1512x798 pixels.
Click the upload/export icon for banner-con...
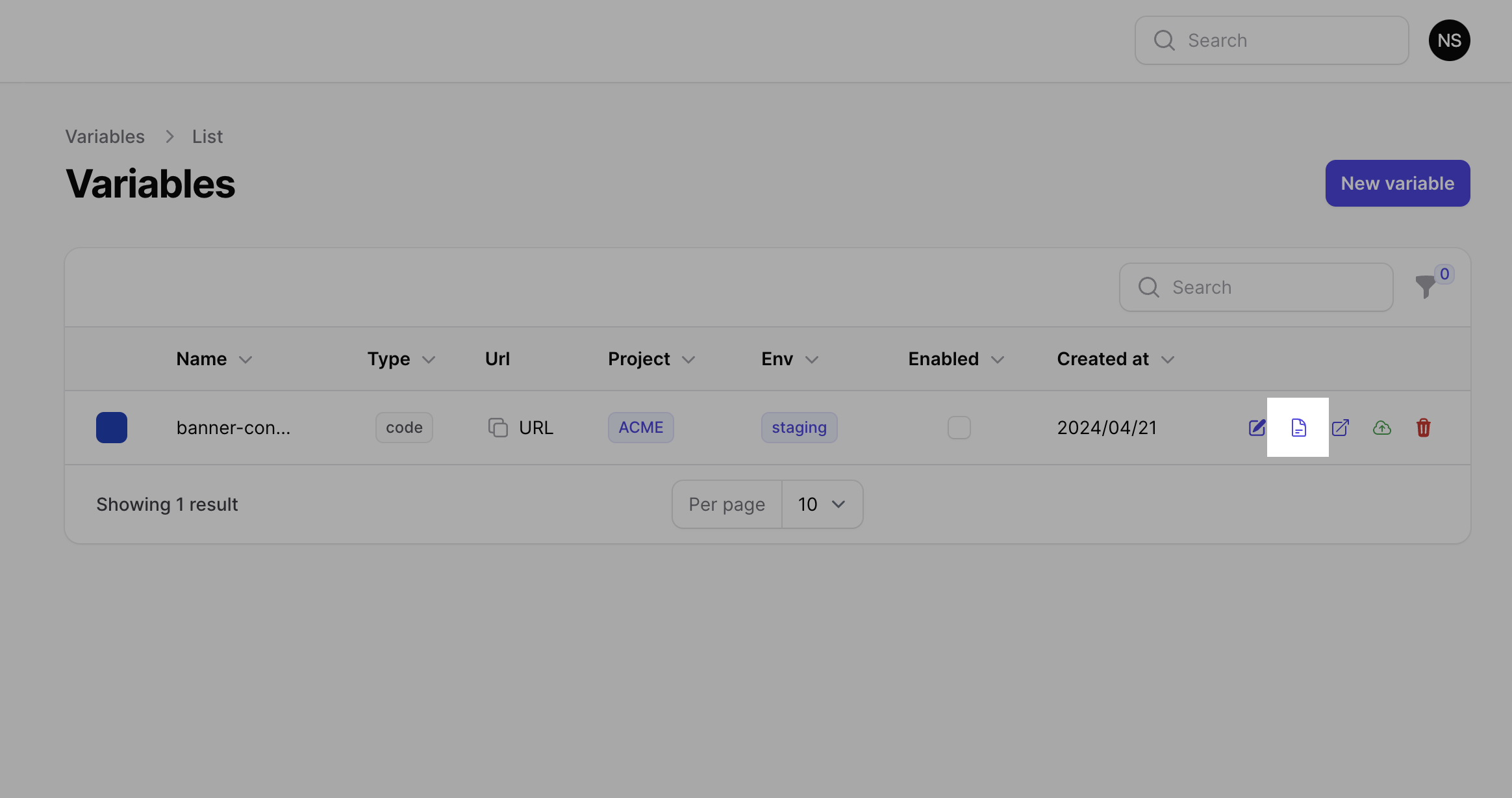(x=1382, y=427)
